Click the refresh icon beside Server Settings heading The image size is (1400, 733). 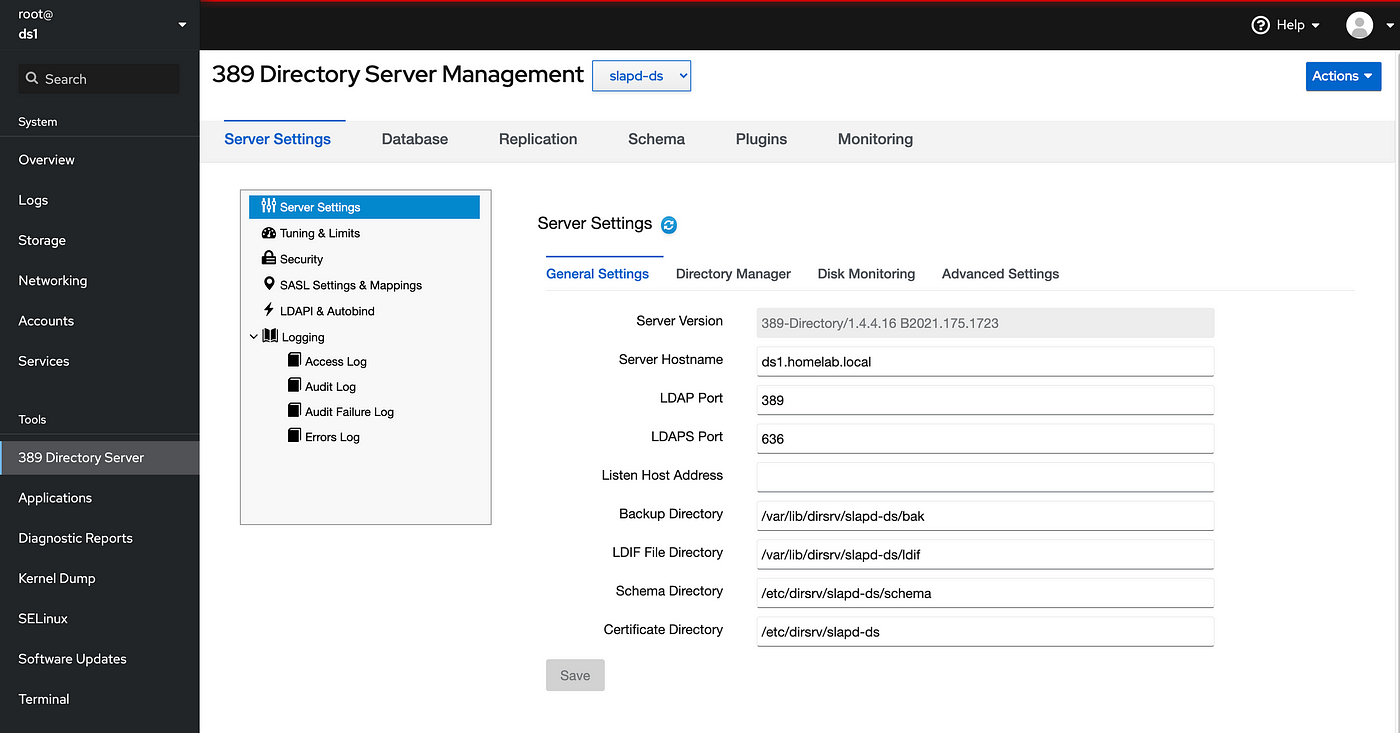click(x=669, y=225)
